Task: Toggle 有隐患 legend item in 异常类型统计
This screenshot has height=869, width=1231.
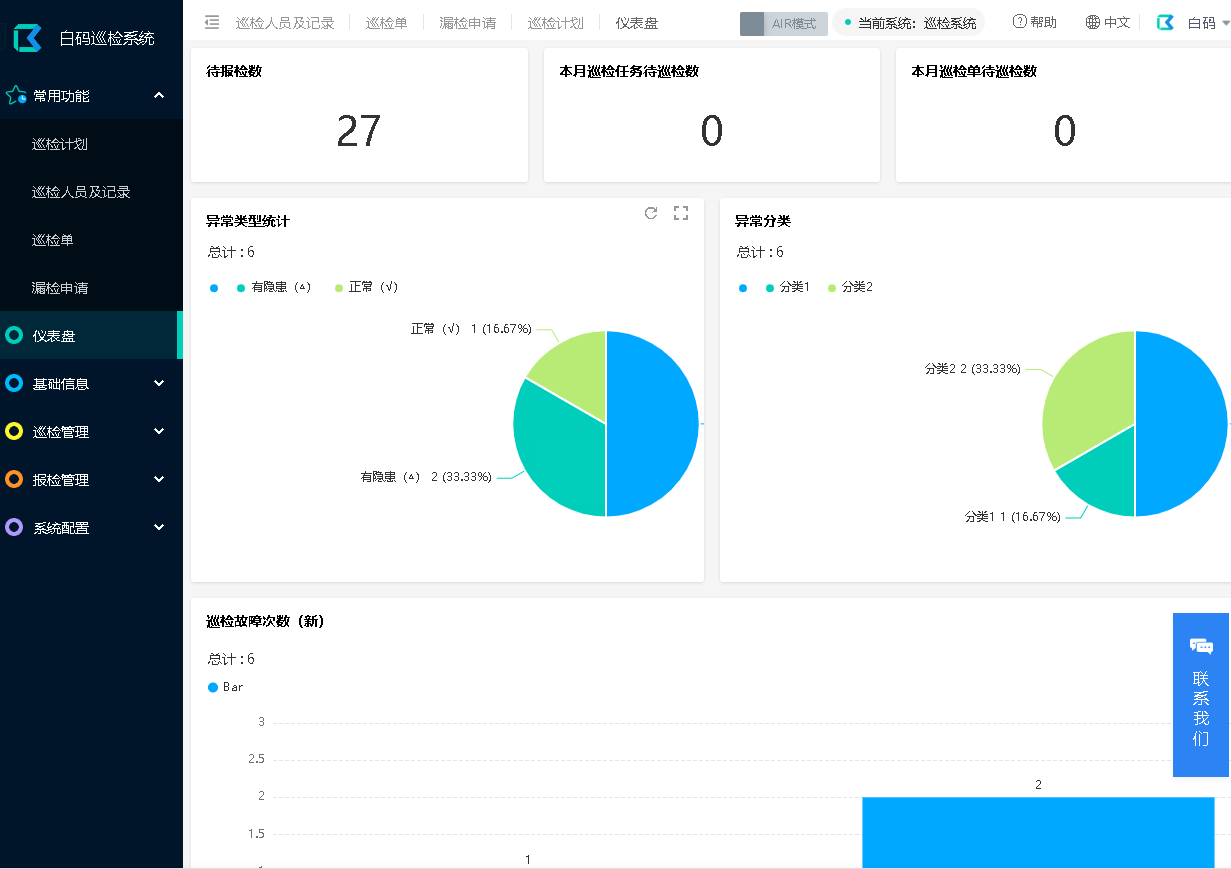Action: coord(274,287)
